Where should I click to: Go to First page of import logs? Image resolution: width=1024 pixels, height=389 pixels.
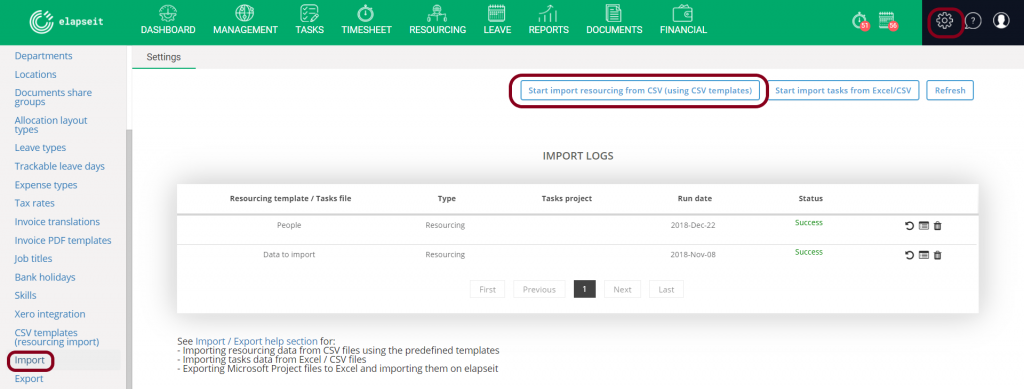coord(488,289)
